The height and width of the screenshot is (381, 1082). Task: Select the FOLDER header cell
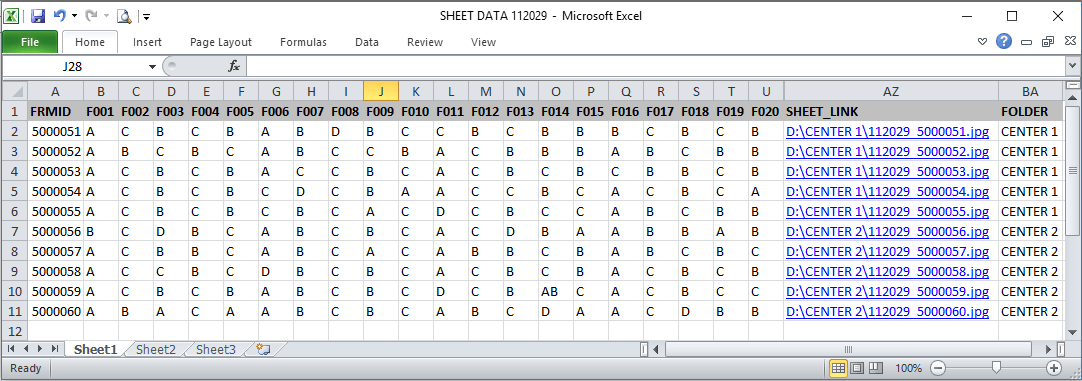(1030, 111)
